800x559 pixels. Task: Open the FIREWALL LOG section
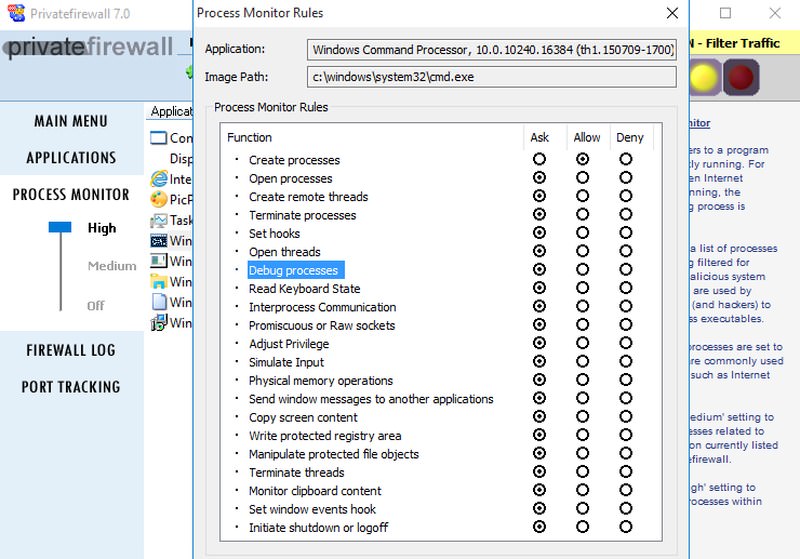point(71,350)
